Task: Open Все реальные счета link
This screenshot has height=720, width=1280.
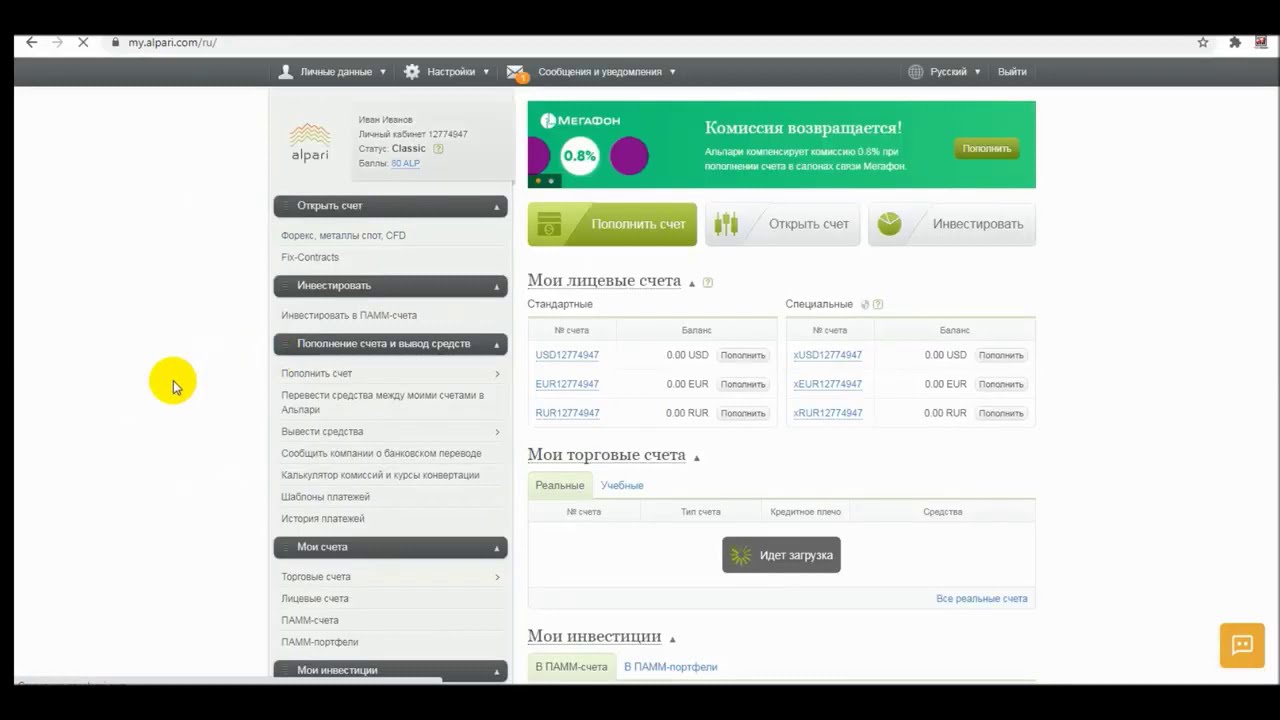Action: click(x=981, y=599)
